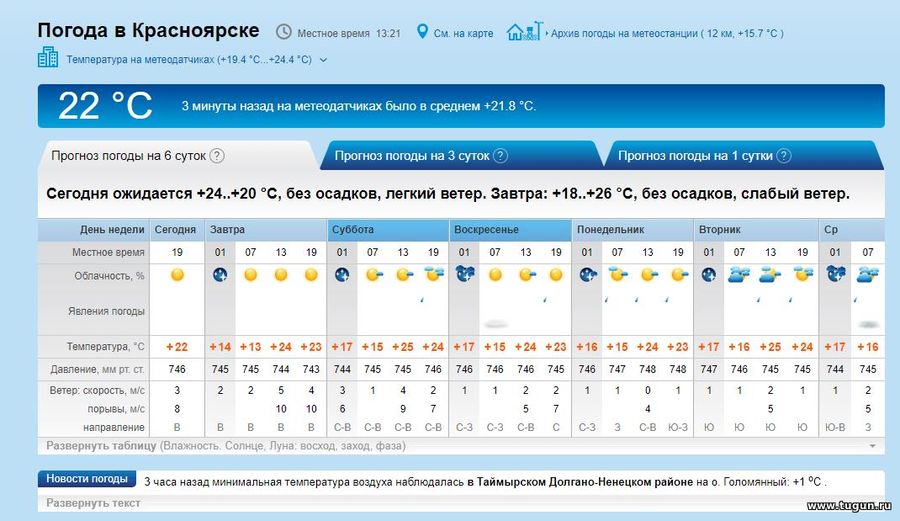Click the Новости погоды button
900x521 pixels.
[x=87, y=479]
